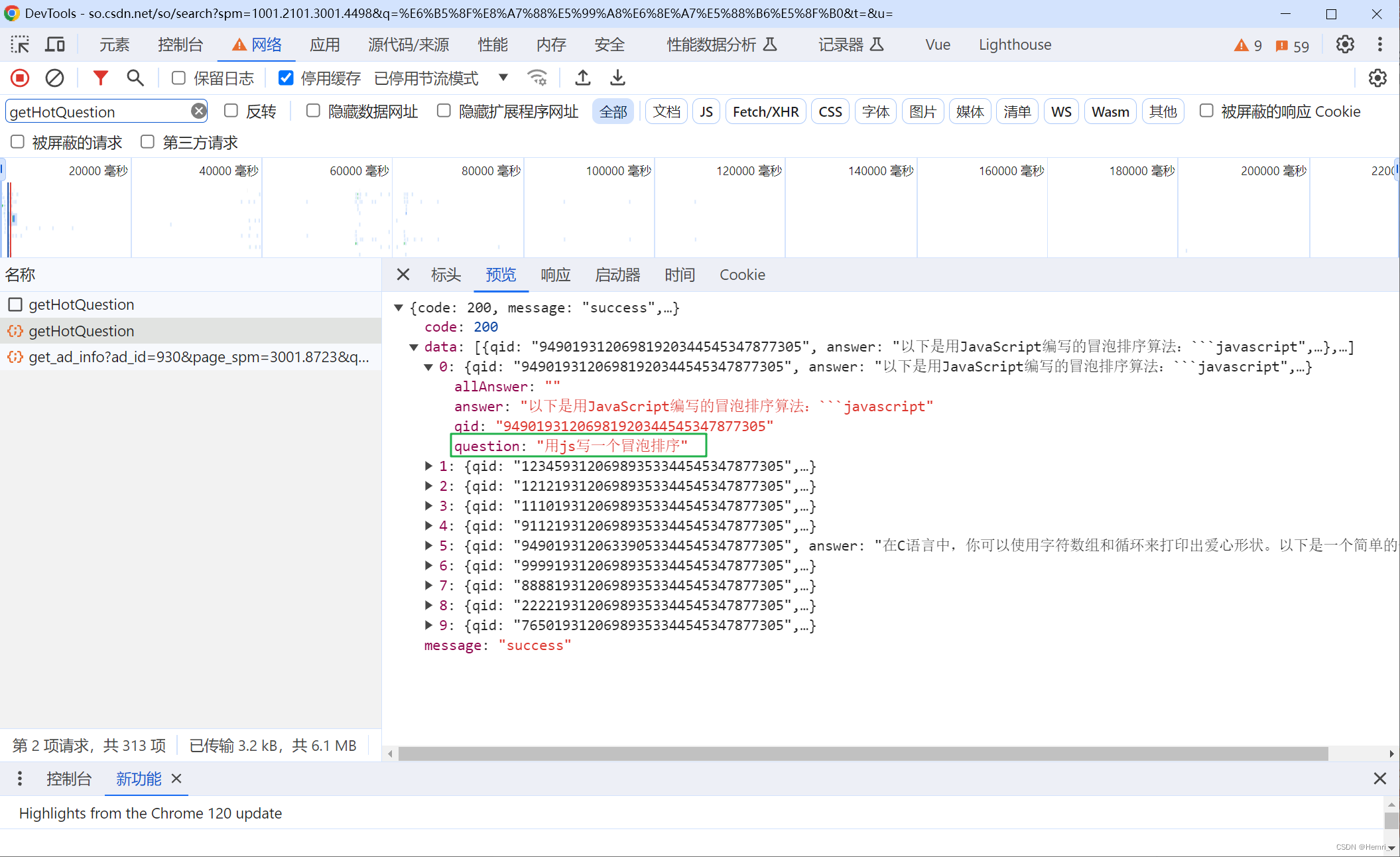Select the inspect element picker icon
This screenshot has height=857, width=1400.
(x=20, y=44)
